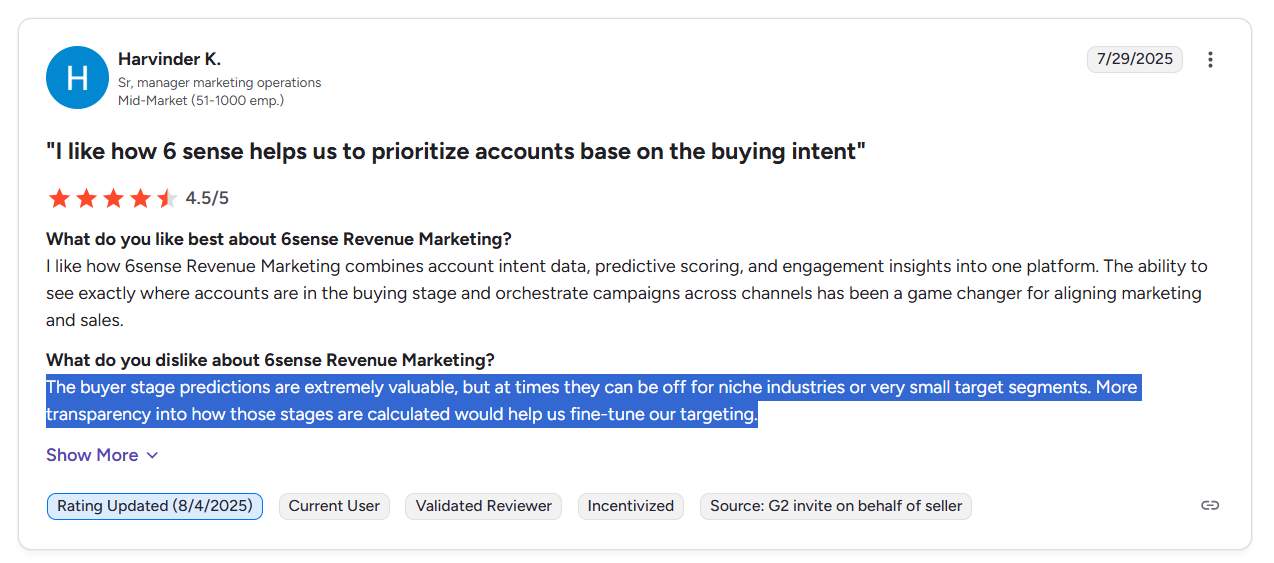The width and height of the screenshot is (1274, 563).
Task: Click the 'What do you like best' heading
Action: tap(279, 239)
